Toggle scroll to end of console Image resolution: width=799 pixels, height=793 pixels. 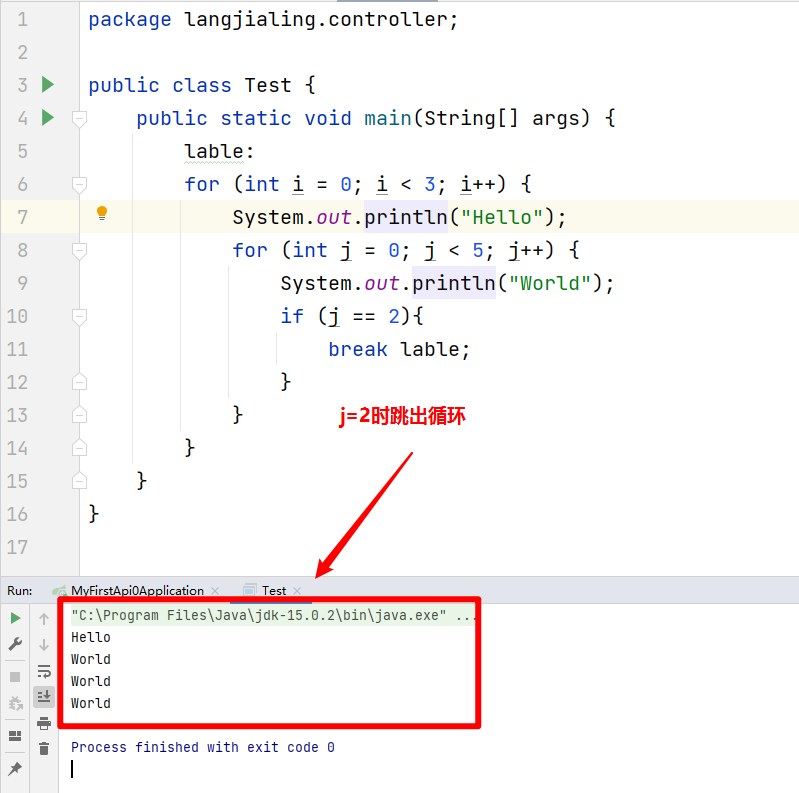tap(44, 696)
